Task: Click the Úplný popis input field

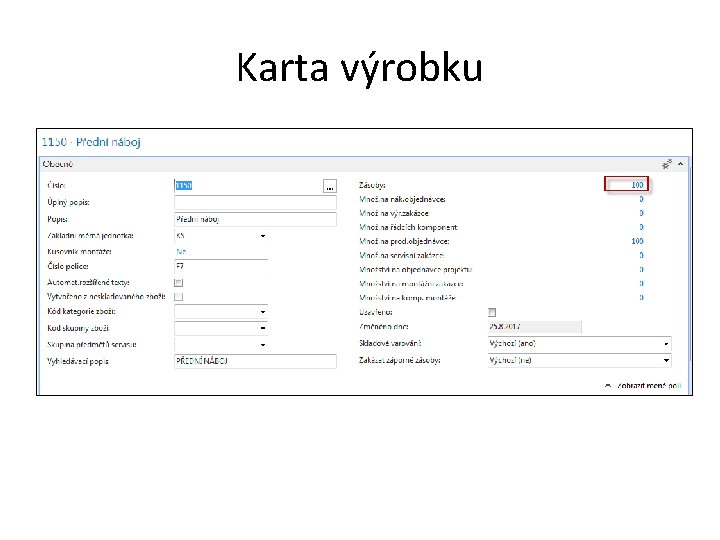Action: click(255, 202)
